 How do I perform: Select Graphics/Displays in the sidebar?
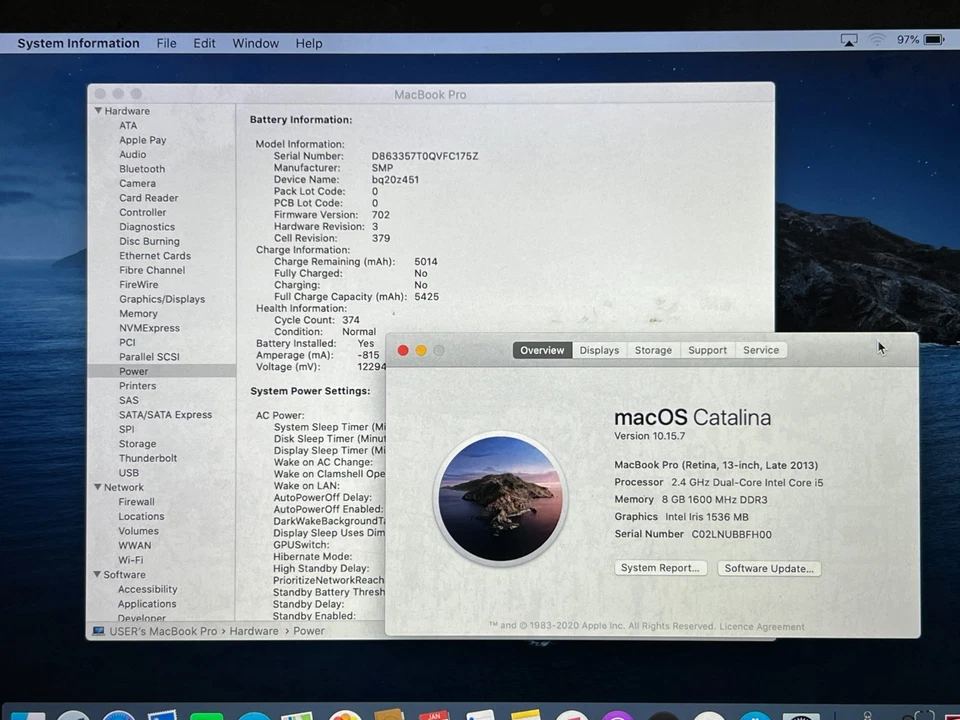(x=162, y=299)
